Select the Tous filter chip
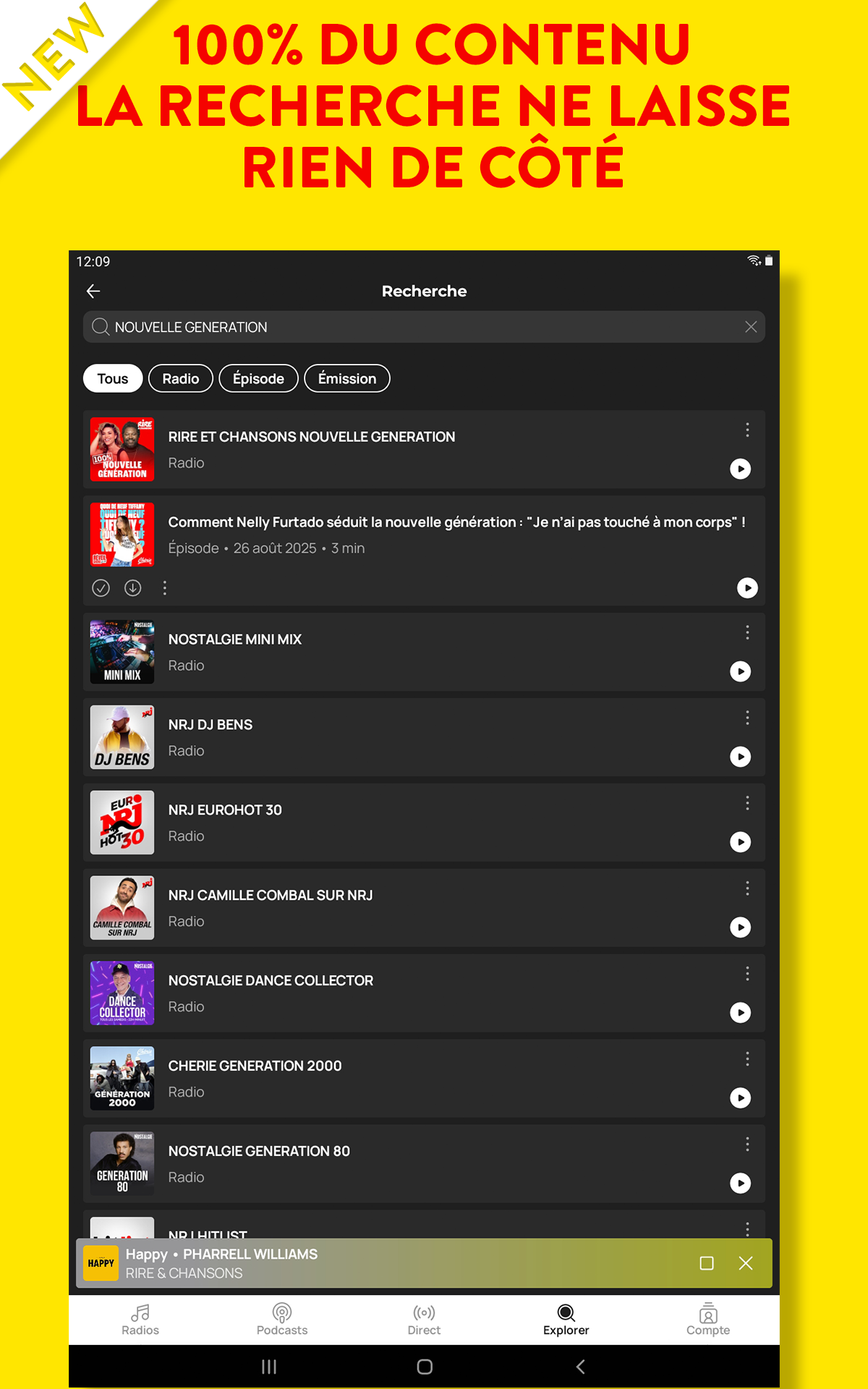This screenshot has height=1389, width=868. click(x=113, y=378)
